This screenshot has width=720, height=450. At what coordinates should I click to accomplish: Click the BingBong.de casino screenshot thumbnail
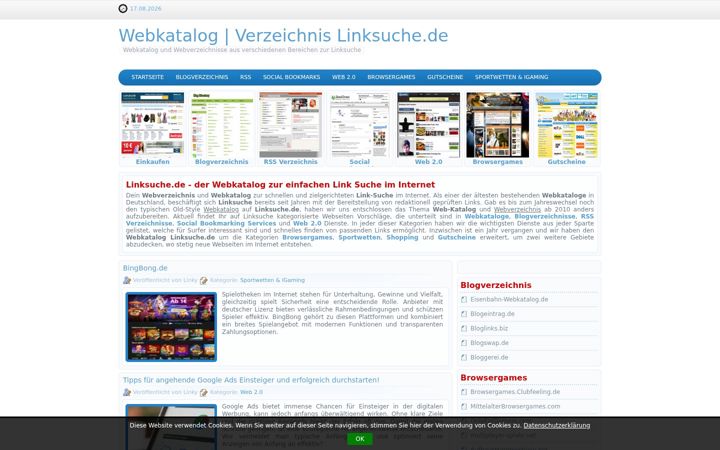(x=171, y=327)
